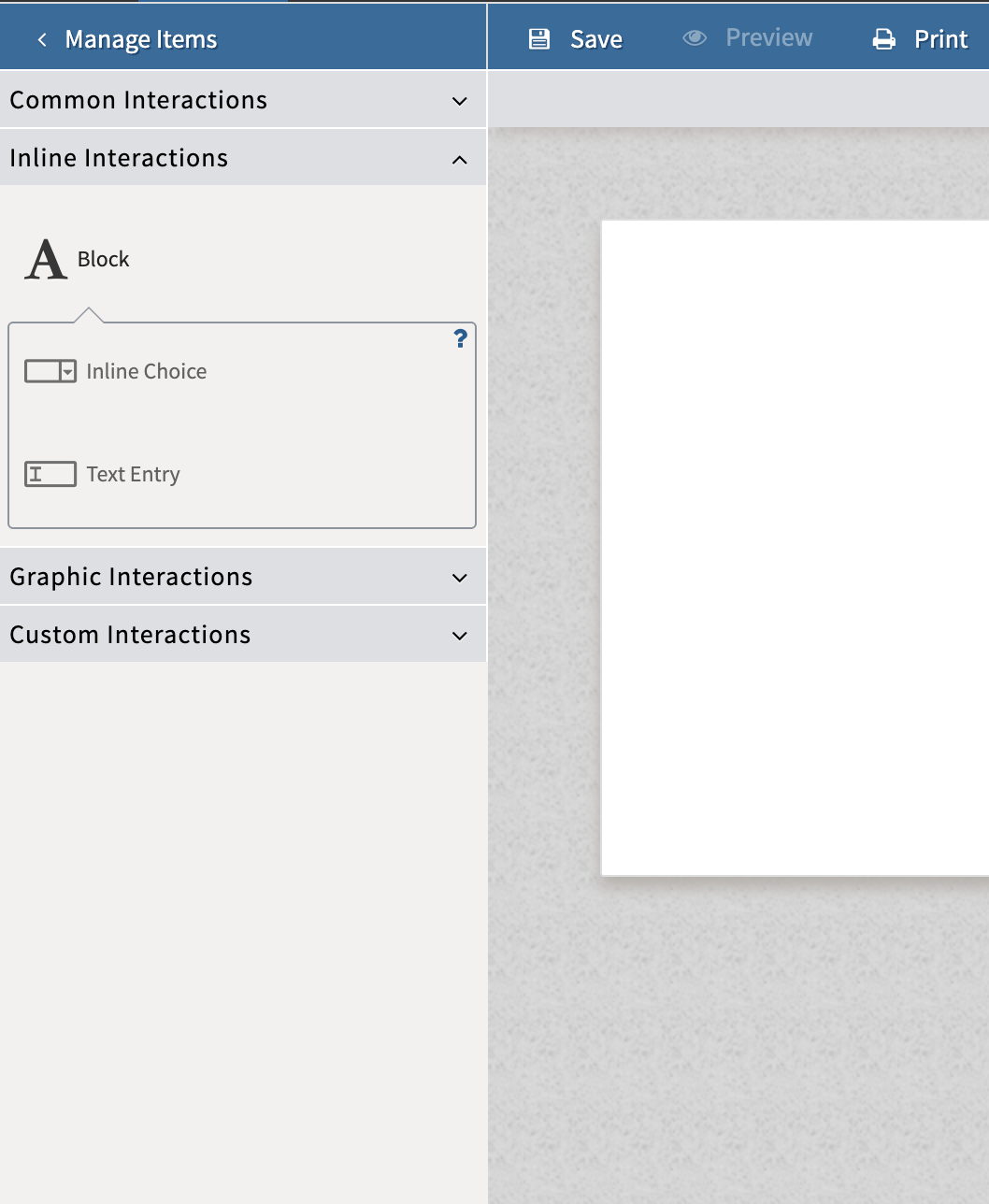The height and width of the screenshot is (1204, 989).
Task: Collapse the Inline Interactions section
Action: pyautogui.click(x=243, y=157)
